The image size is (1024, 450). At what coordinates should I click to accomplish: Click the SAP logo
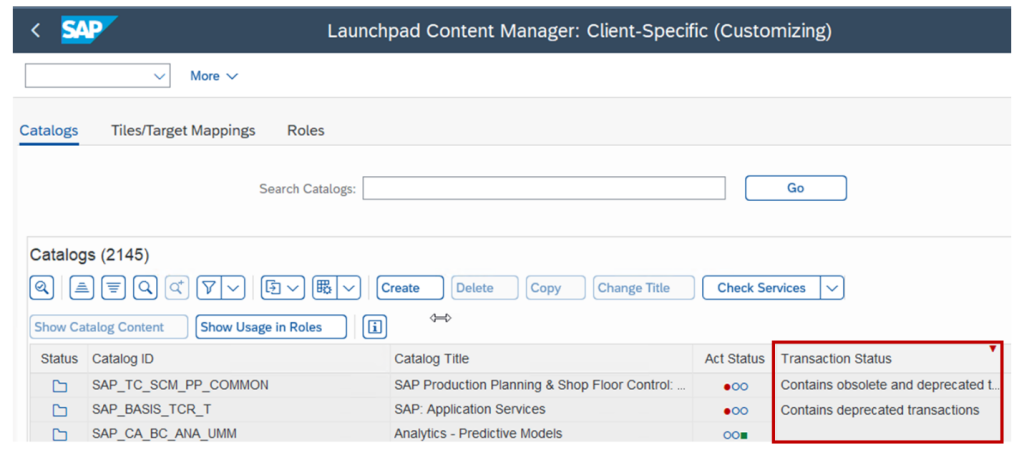89,30
